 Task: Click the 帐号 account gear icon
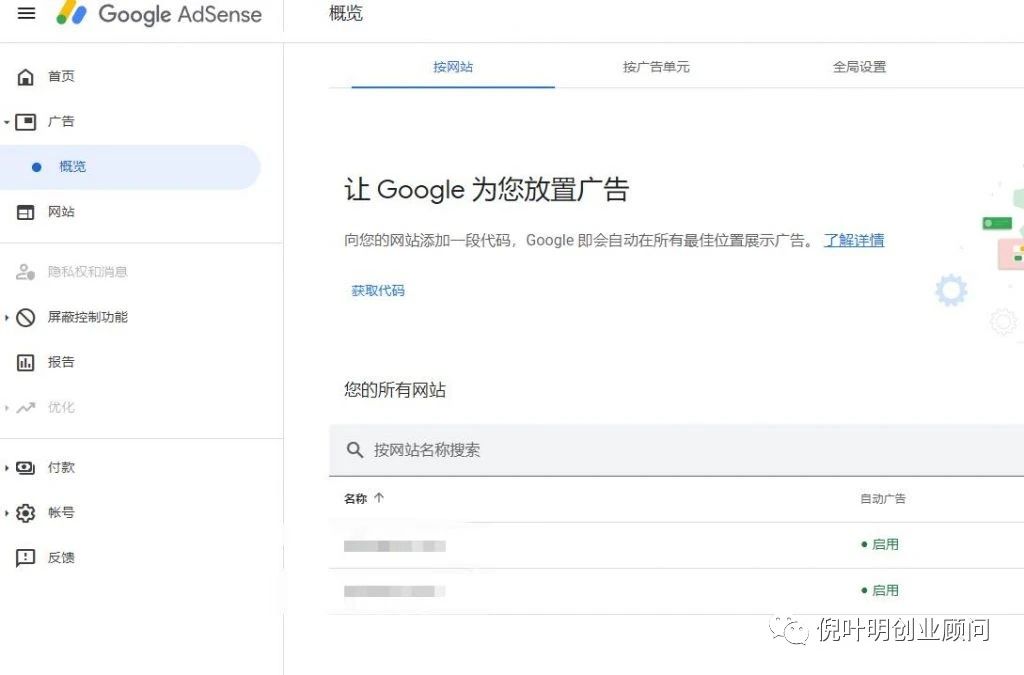coord(26,513)
